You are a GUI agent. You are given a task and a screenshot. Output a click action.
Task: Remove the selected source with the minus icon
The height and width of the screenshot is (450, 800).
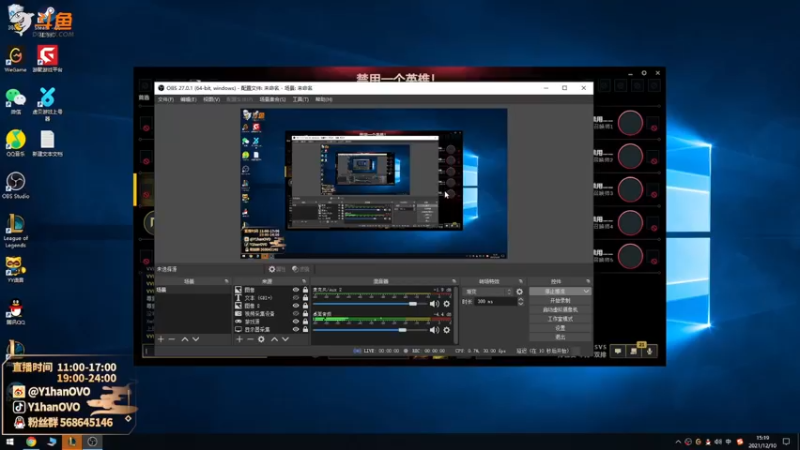tap(250, 339)
